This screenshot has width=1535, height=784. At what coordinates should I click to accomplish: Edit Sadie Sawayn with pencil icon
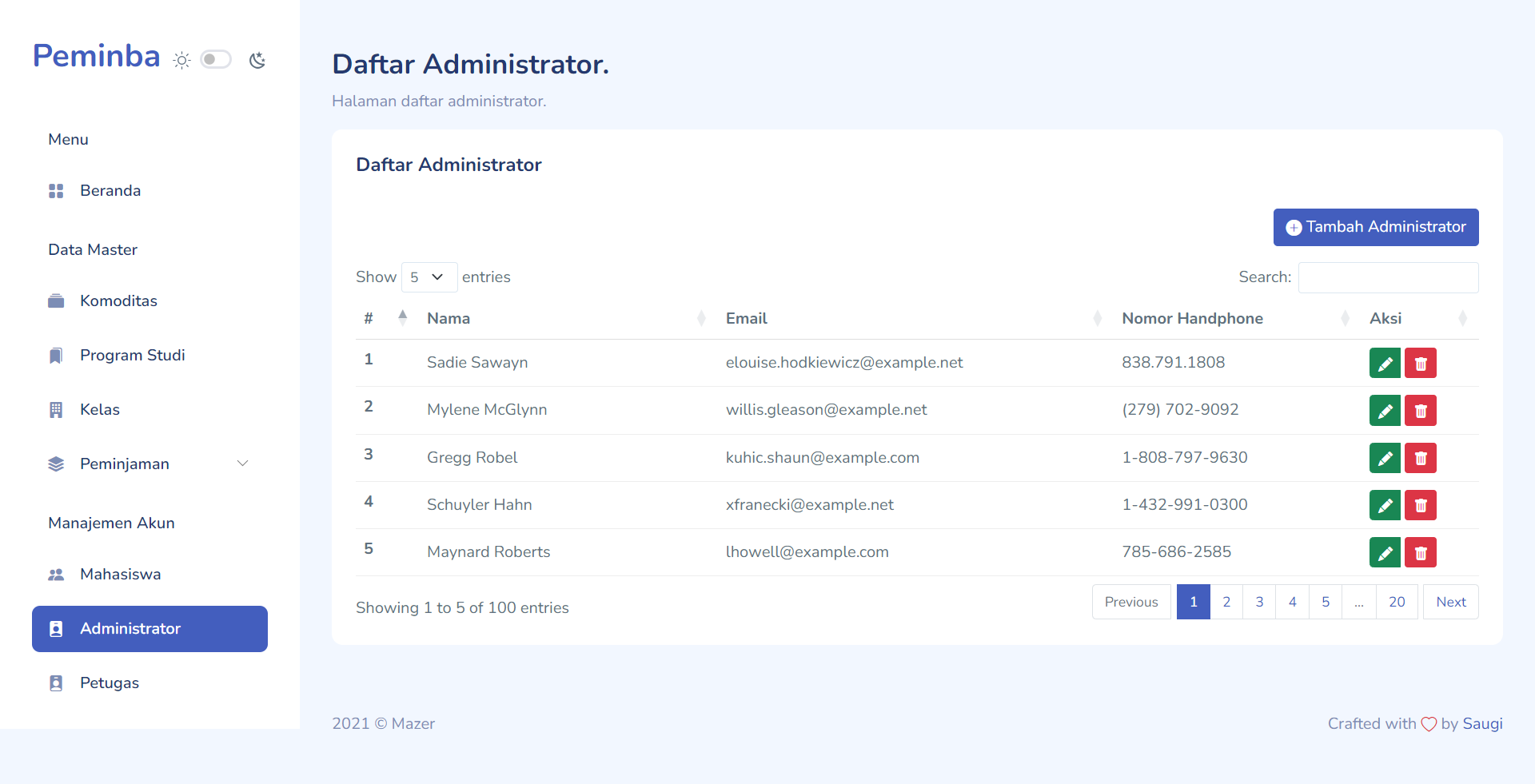[x=1385, y=363]
